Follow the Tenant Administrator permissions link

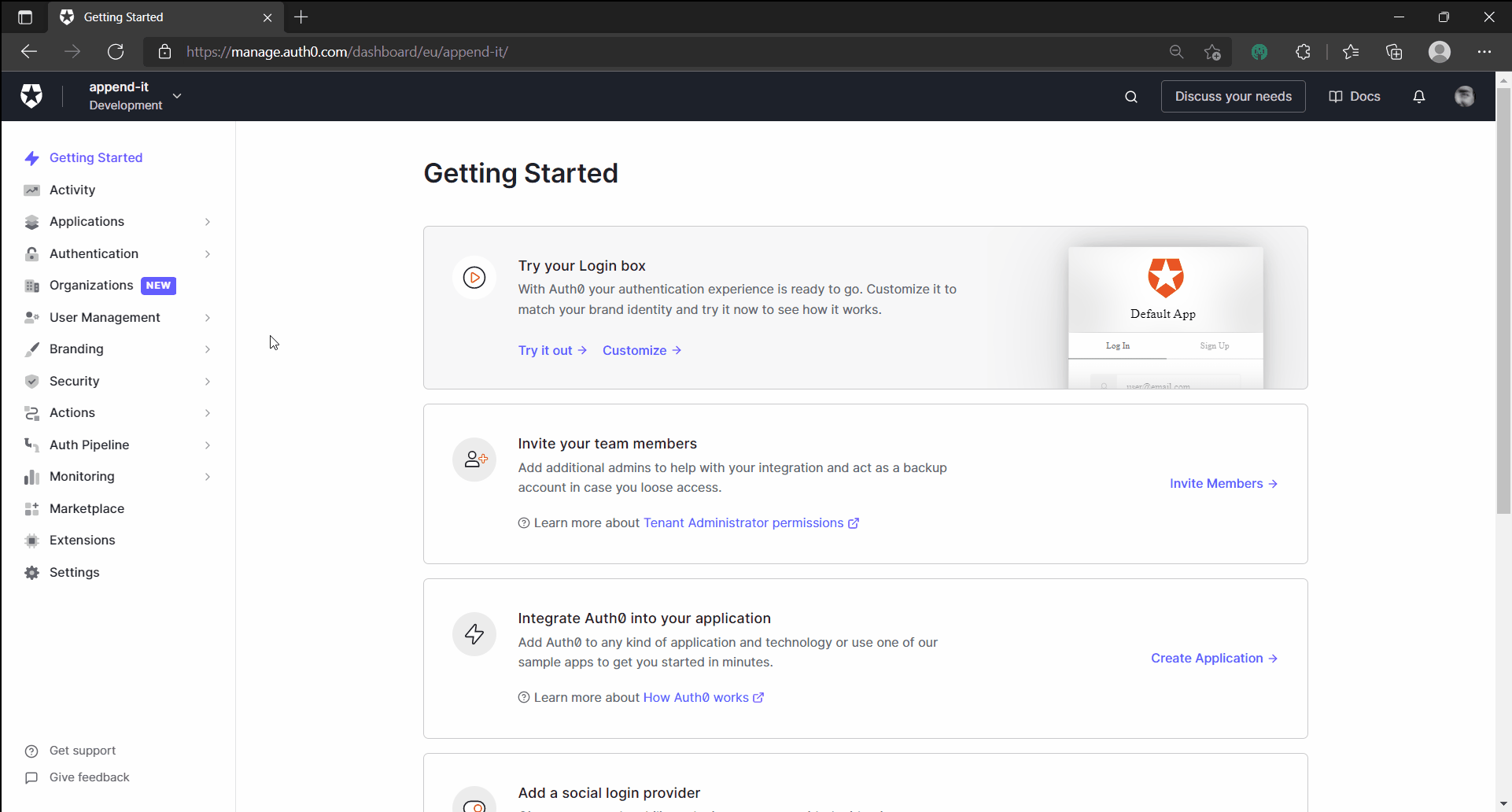pos(745,522)
